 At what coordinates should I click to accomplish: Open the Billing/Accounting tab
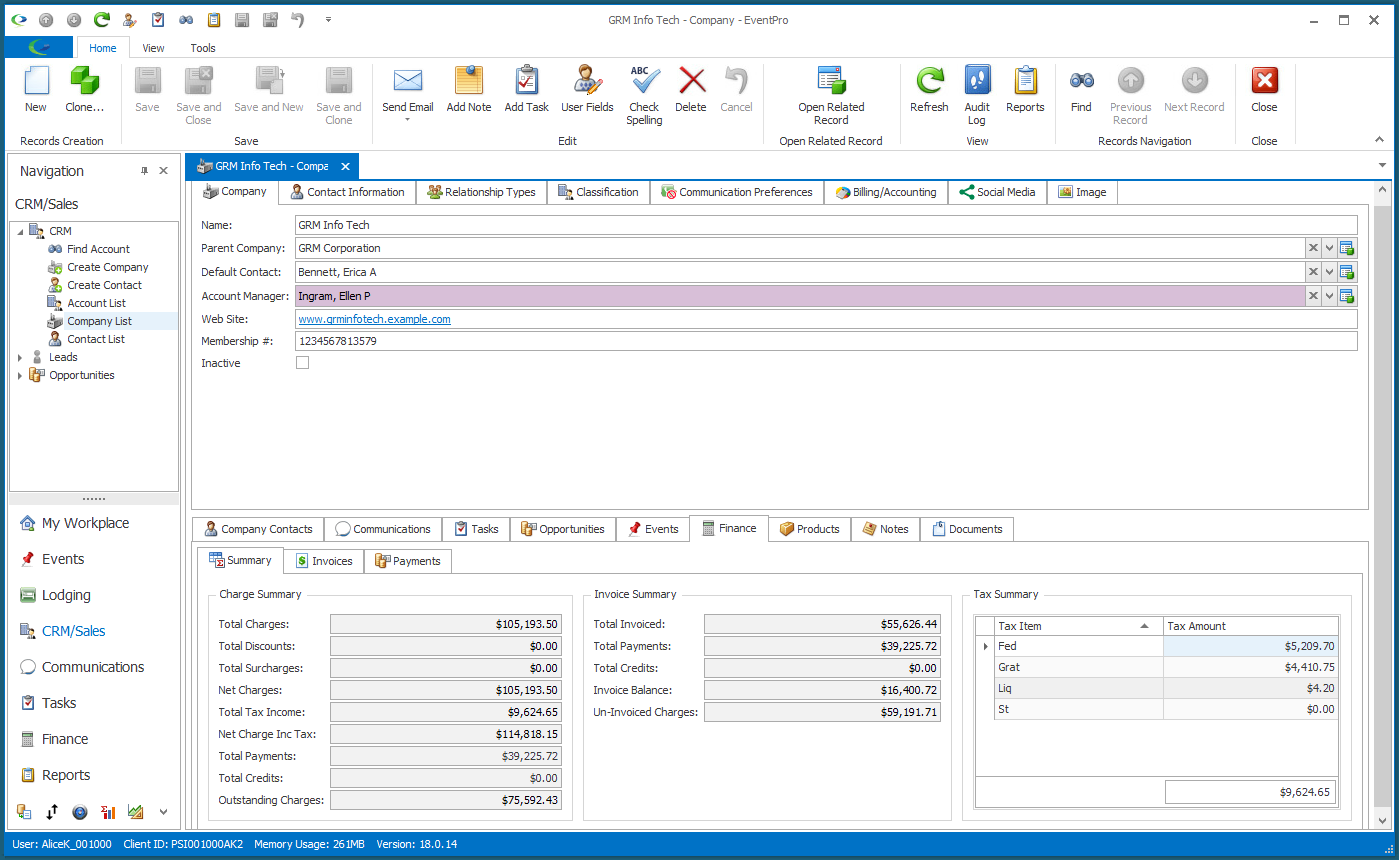pos(886,192)
